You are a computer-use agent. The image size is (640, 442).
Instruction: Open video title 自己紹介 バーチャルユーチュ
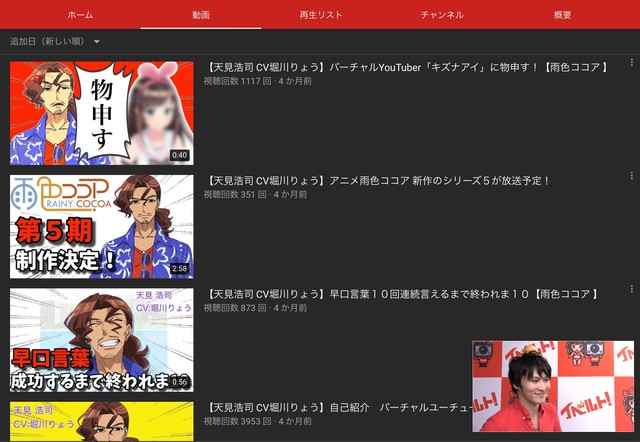(339, 407)
